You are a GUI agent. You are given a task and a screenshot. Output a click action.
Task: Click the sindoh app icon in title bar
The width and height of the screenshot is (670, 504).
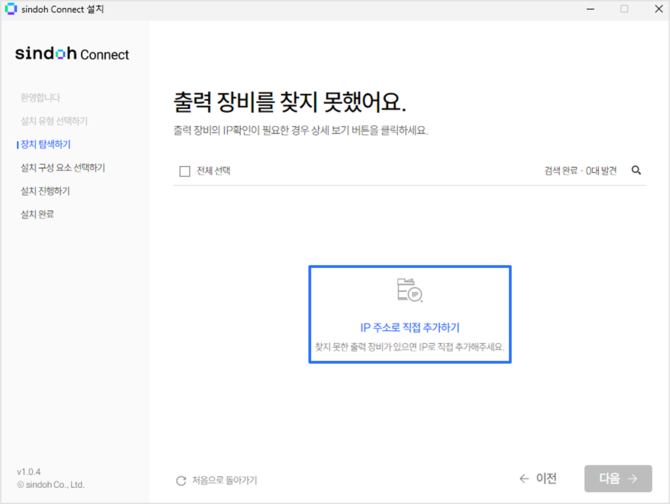pyautogui.click(x=10, y=9)
